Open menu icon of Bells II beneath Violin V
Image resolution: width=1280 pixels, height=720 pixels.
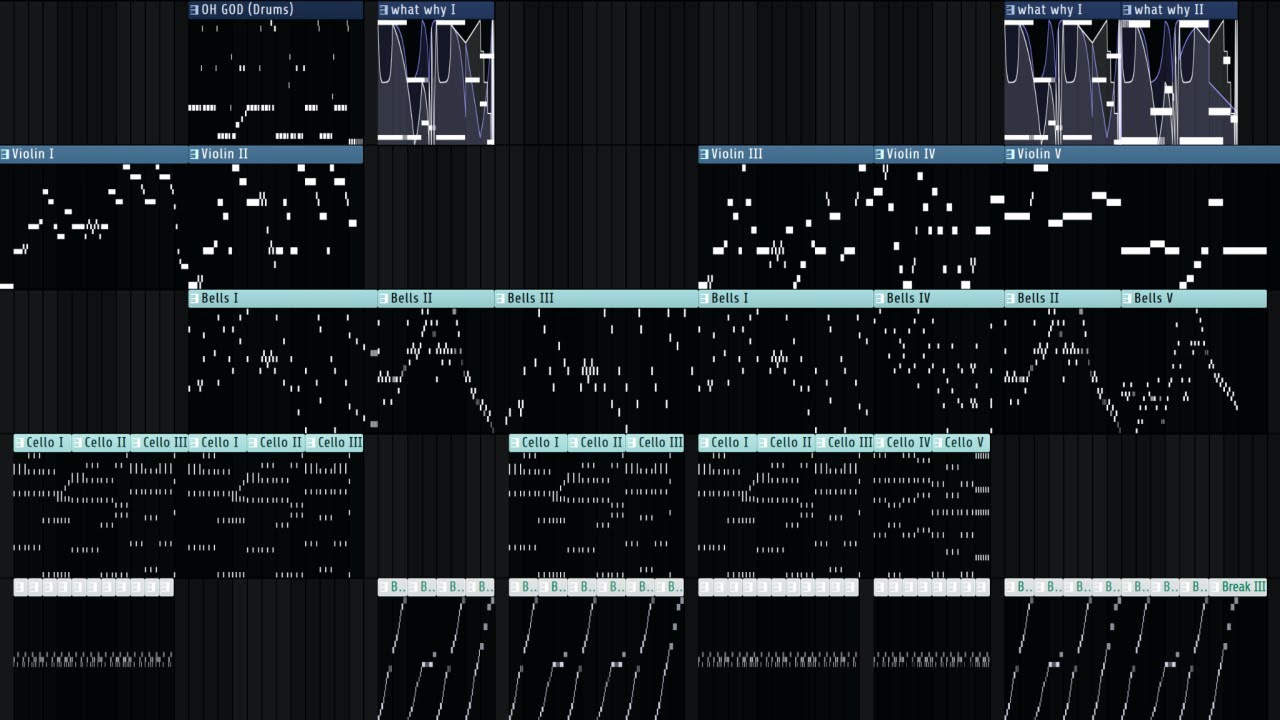click(x=1011, y=298)
